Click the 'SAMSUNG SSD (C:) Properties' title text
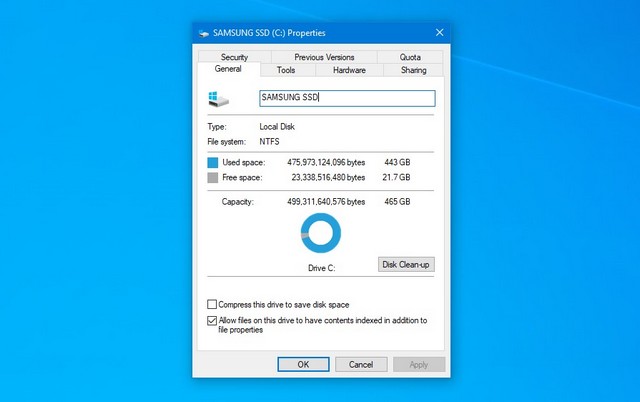 tap(269, 33)
